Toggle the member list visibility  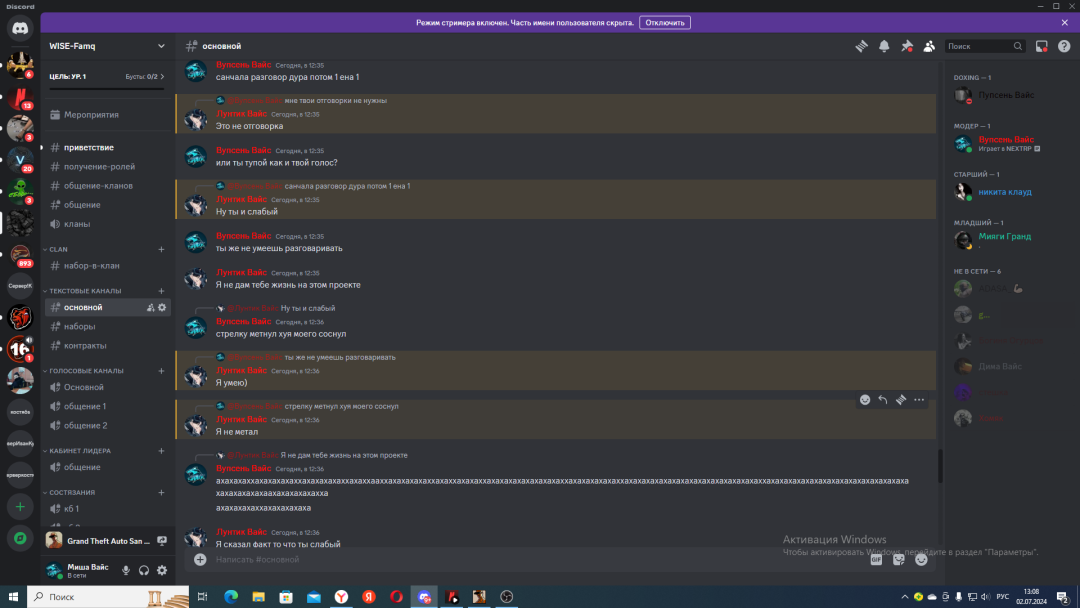[x=930, y=46]
